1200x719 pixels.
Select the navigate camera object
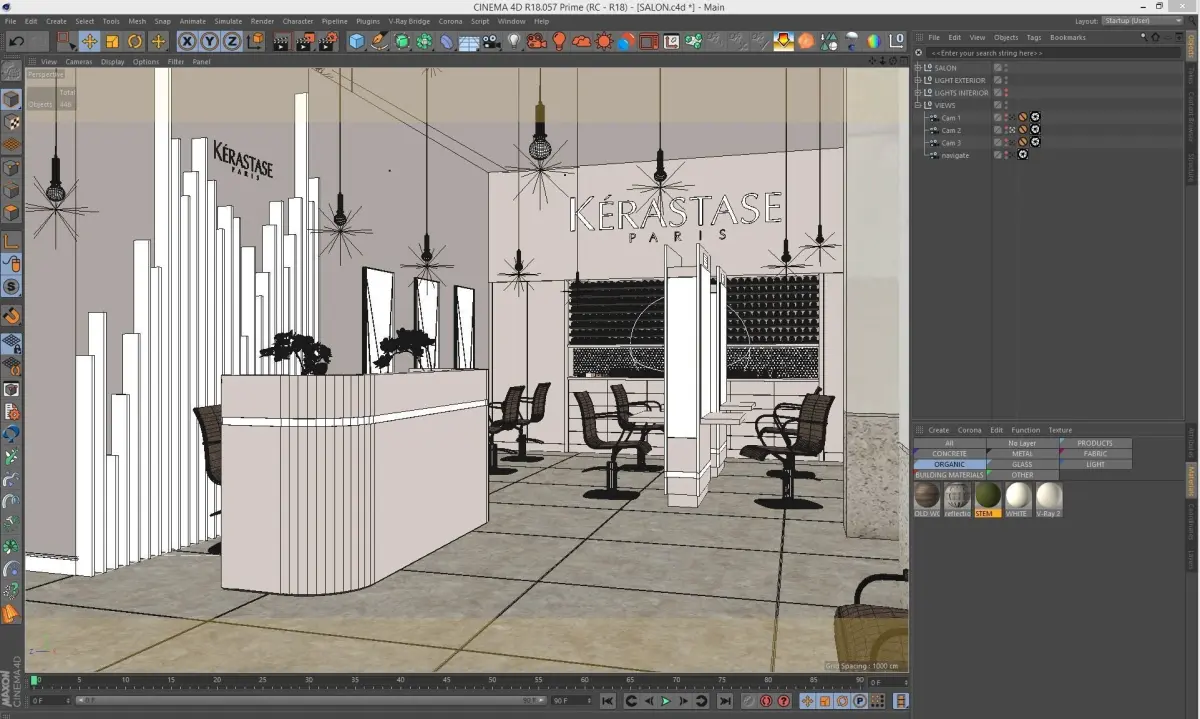coord(954,155)
